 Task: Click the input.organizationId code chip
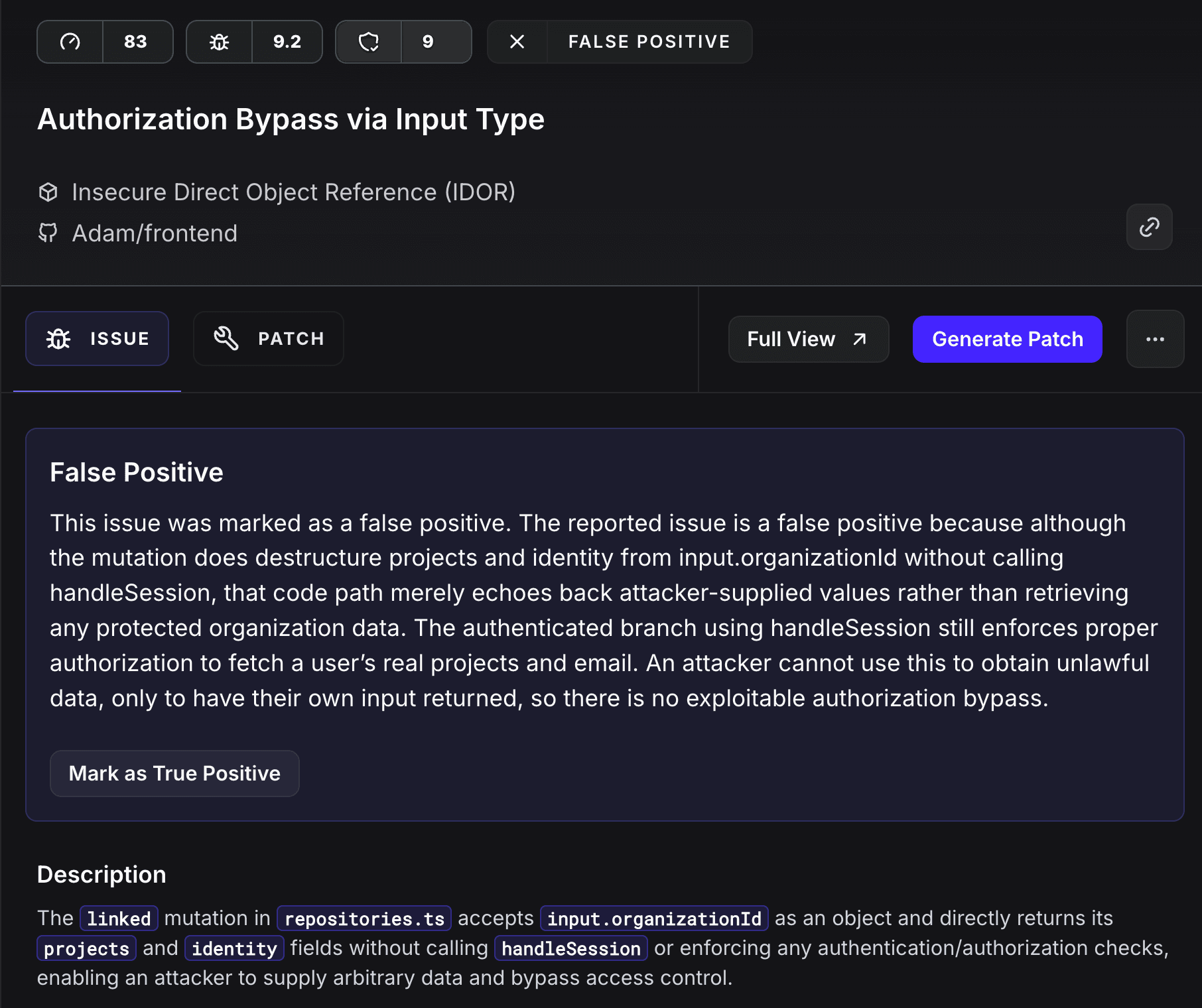coord(653,918)
